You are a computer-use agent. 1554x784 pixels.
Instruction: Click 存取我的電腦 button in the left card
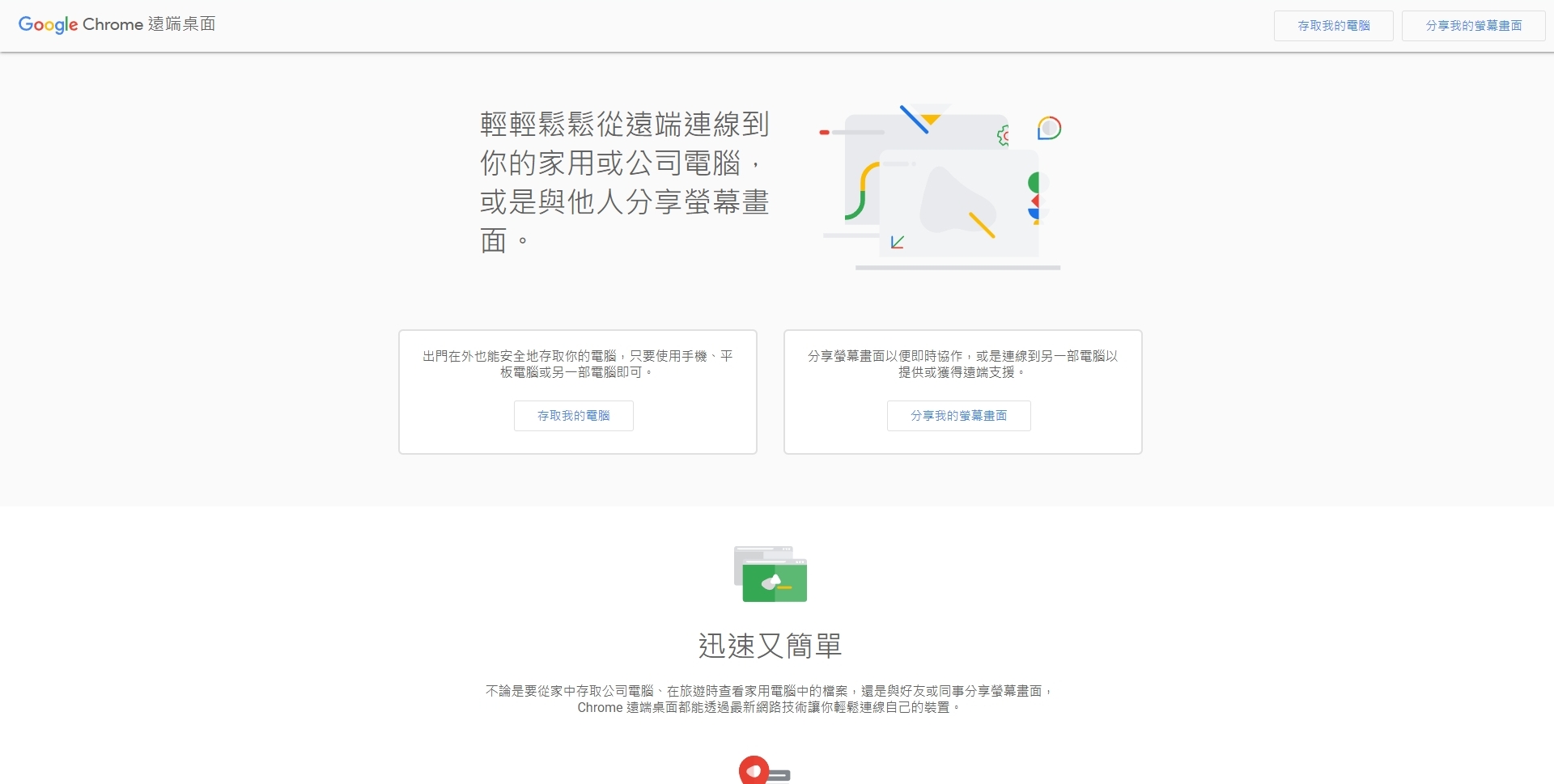tap(573, 416)
